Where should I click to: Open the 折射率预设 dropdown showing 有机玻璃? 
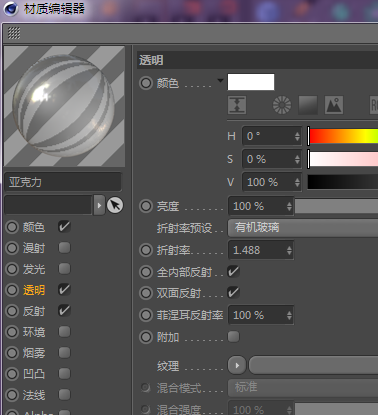click(x=303, y=228)
